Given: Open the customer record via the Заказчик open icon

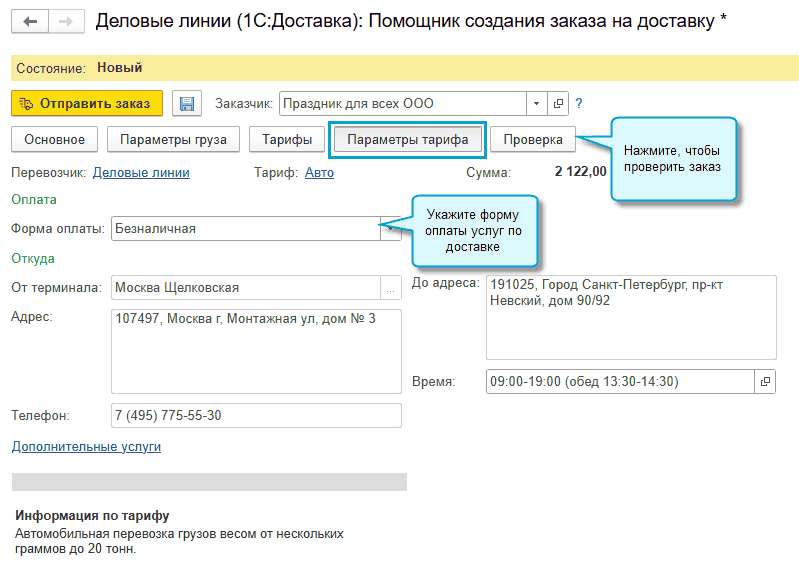Looking at the screenshot, I should pyautogui.click(x=558, y=103).
